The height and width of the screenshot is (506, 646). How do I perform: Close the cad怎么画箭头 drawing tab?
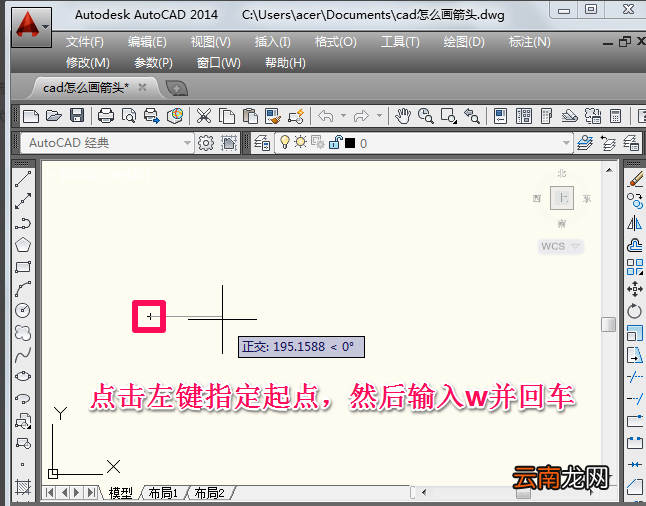(142, 87)
